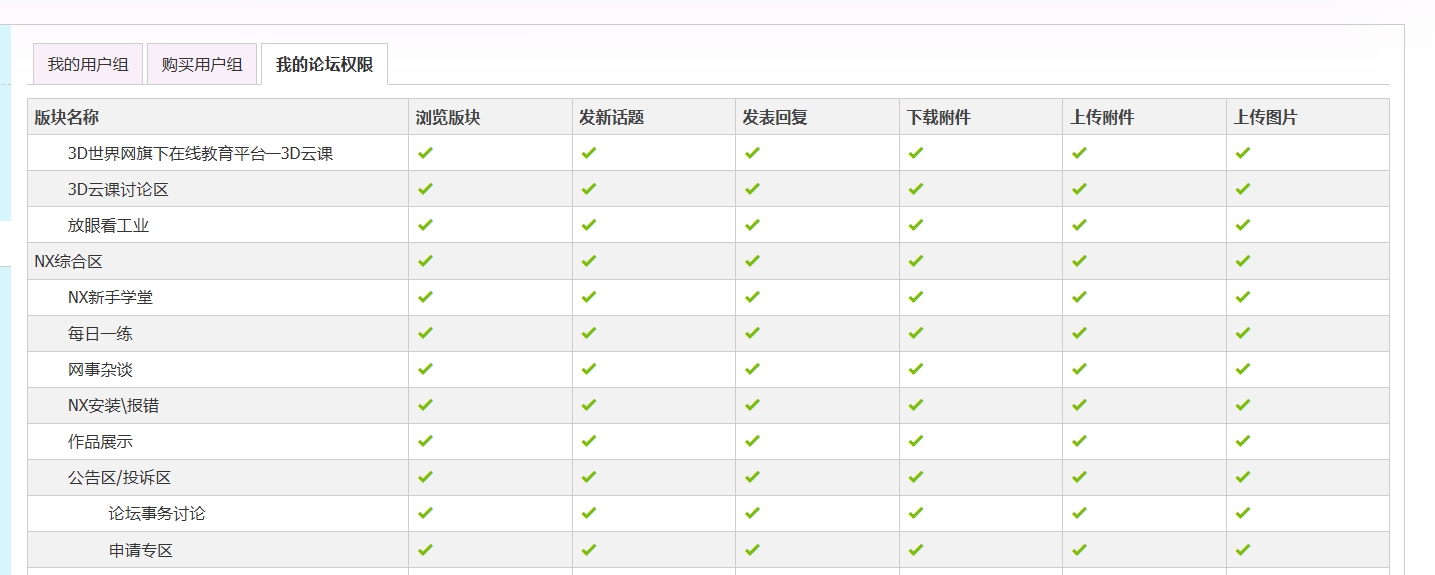Image resolution: width=1435 pixels, height=575 pixels.
Task: Click 浏览版块 checkmark for 公告区/投诉区
Action: tap(425, 477)
